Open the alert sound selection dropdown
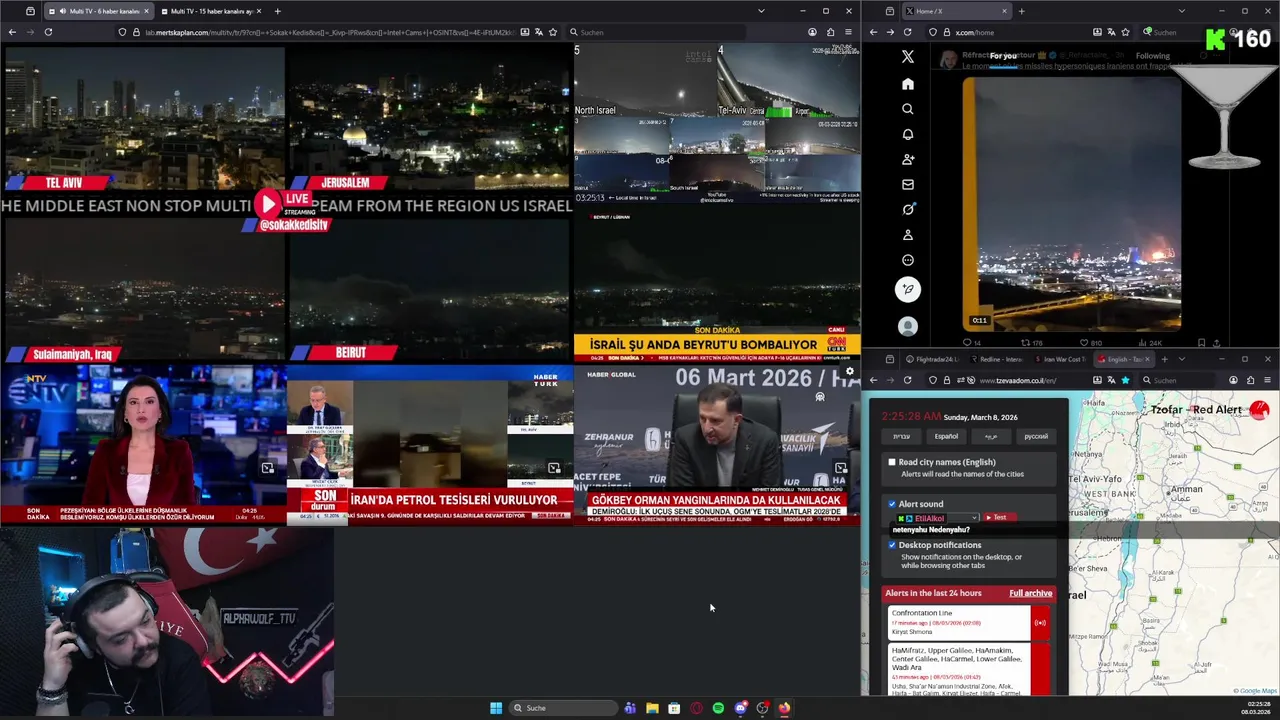The height and width of the screenshot is (720, 1280). click(937, 518)
